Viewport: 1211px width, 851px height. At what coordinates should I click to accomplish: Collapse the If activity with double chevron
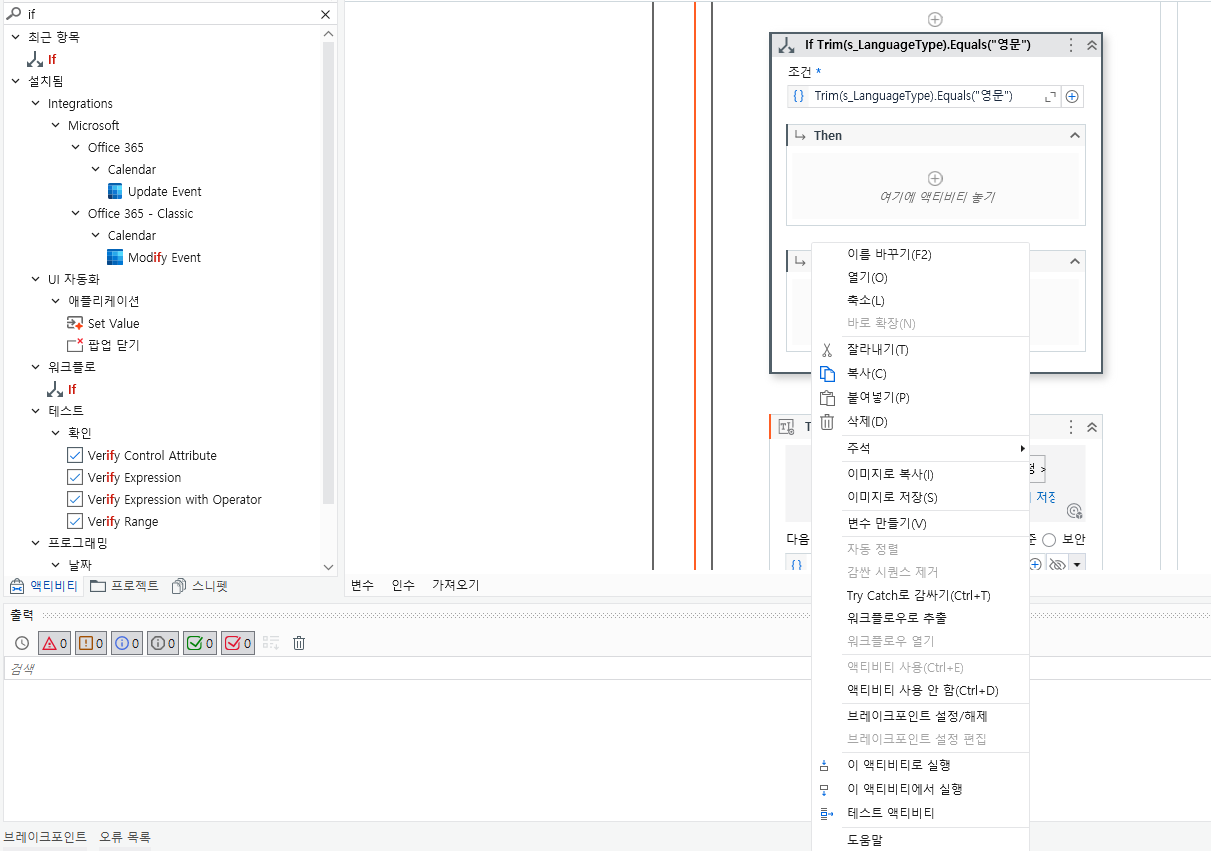point(1091,45)
